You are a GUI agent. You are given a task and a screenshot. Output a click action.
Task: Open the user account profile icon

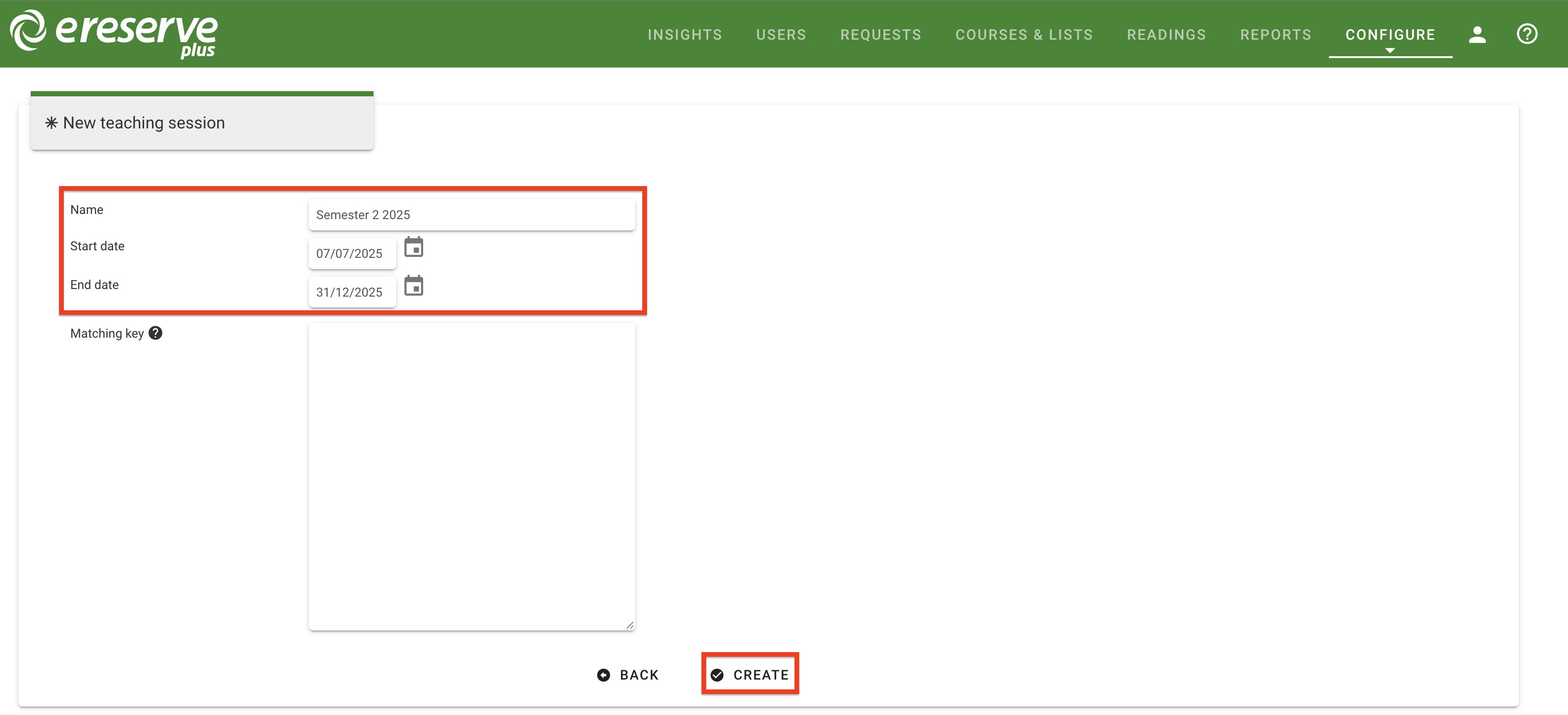point(1477,34)
